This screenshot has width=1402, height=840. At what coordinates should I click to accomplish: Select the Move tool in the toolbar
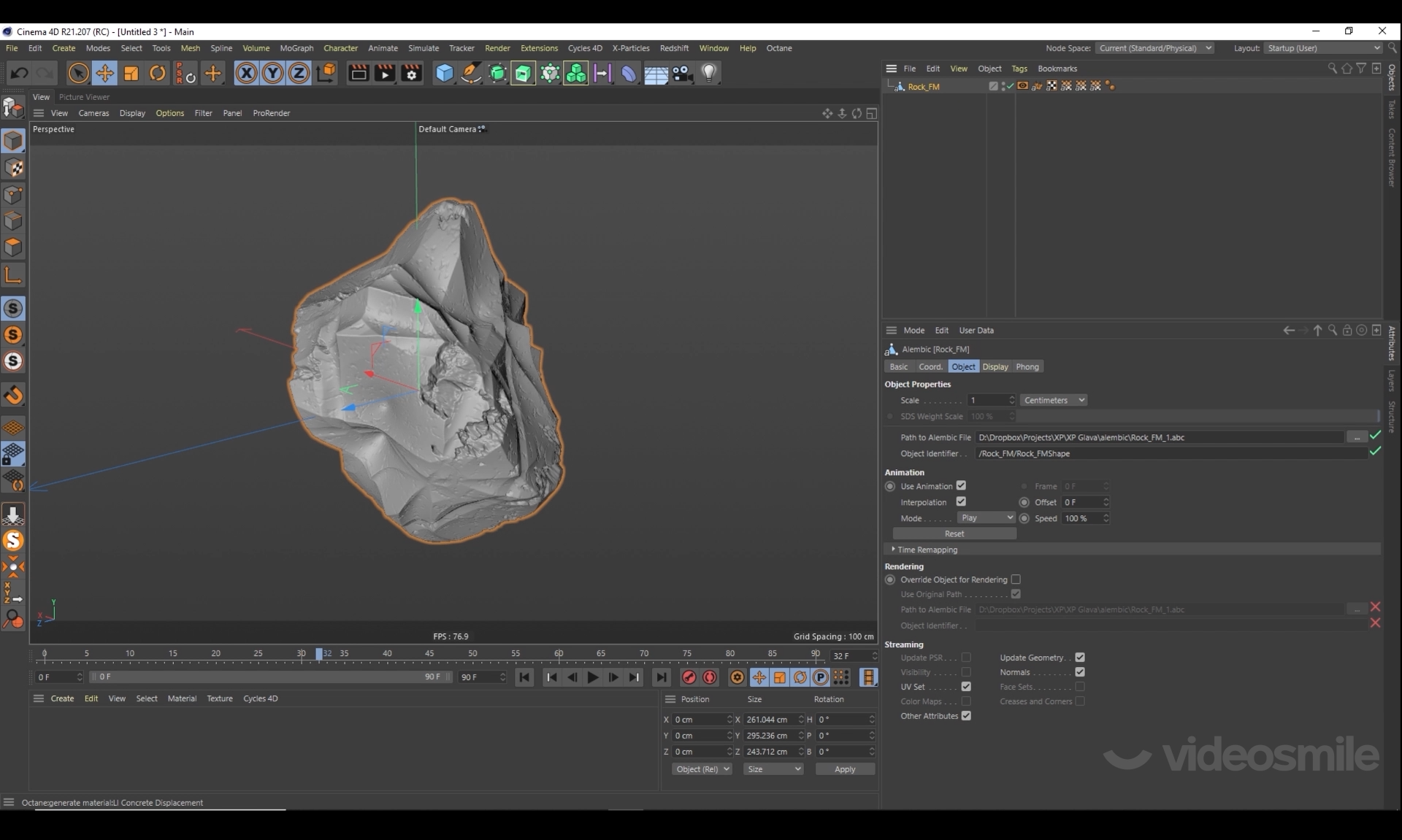tap(104, 73)
